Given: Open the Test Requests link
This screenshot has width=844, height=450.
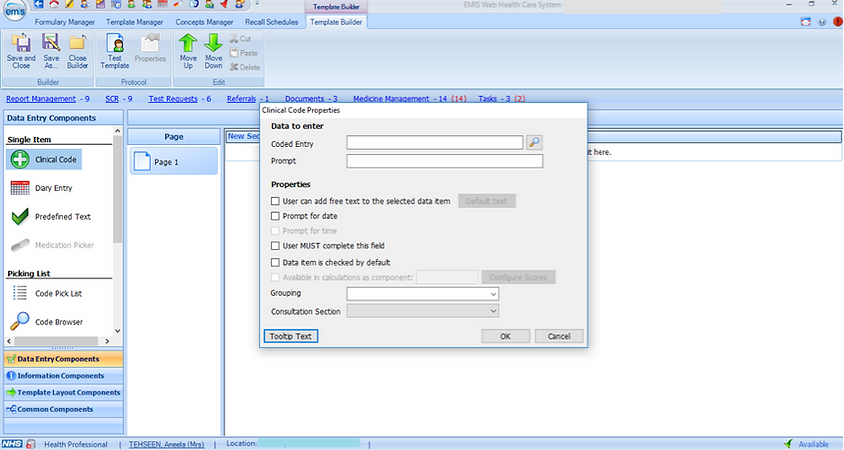Looking at the screenshot, I should coord(173,99).
